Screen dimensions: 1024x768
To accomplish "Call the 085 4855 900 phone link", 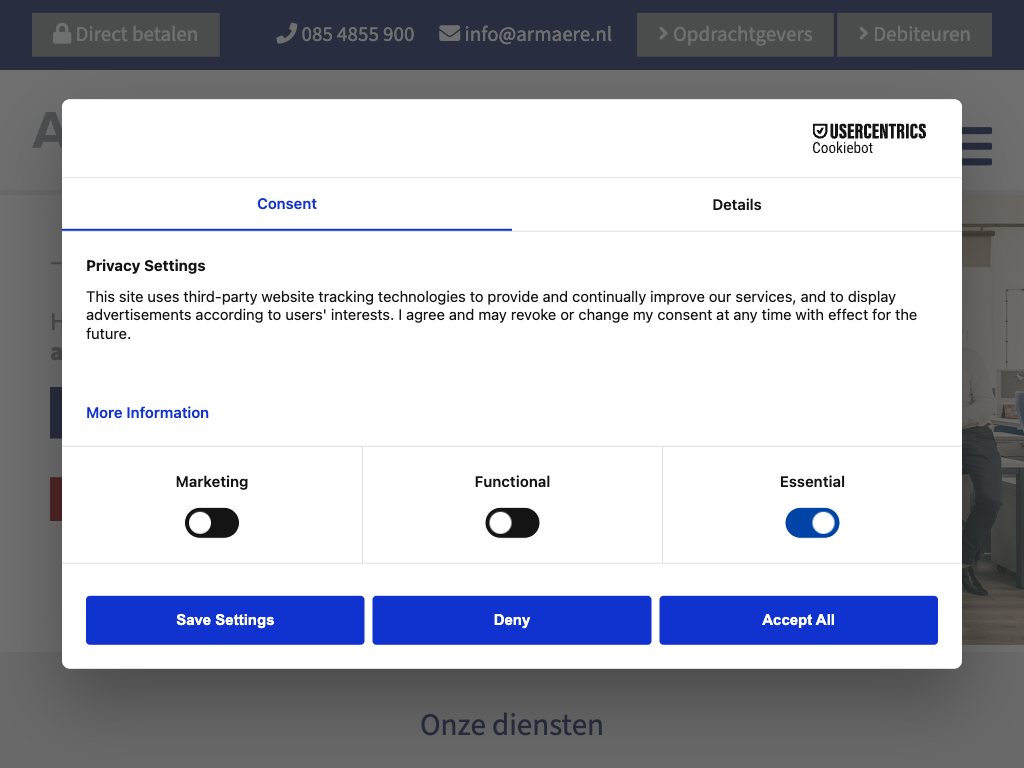I will click(357, 34).
